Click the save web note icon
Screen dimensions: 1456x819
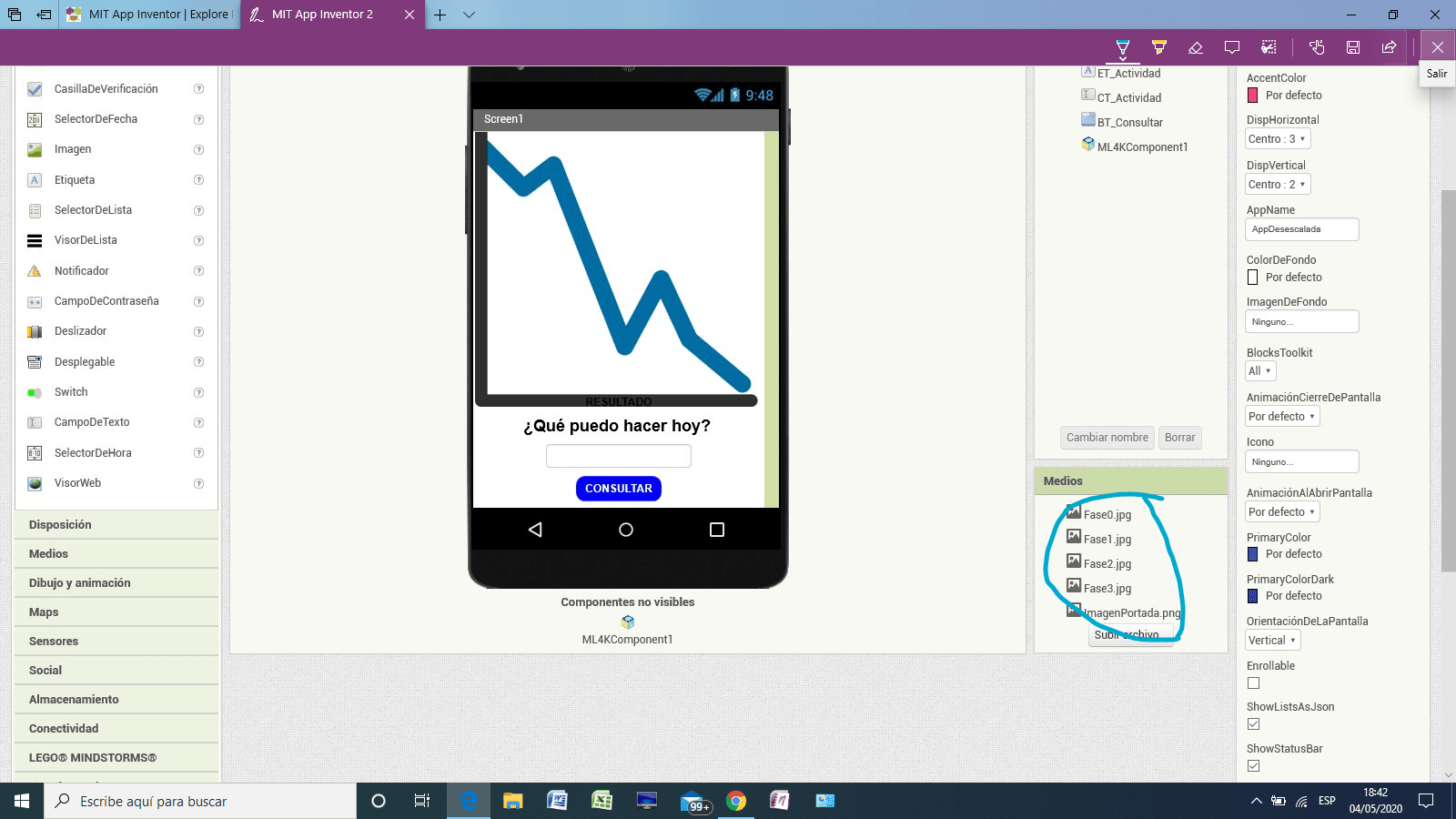coord(1353,47)
